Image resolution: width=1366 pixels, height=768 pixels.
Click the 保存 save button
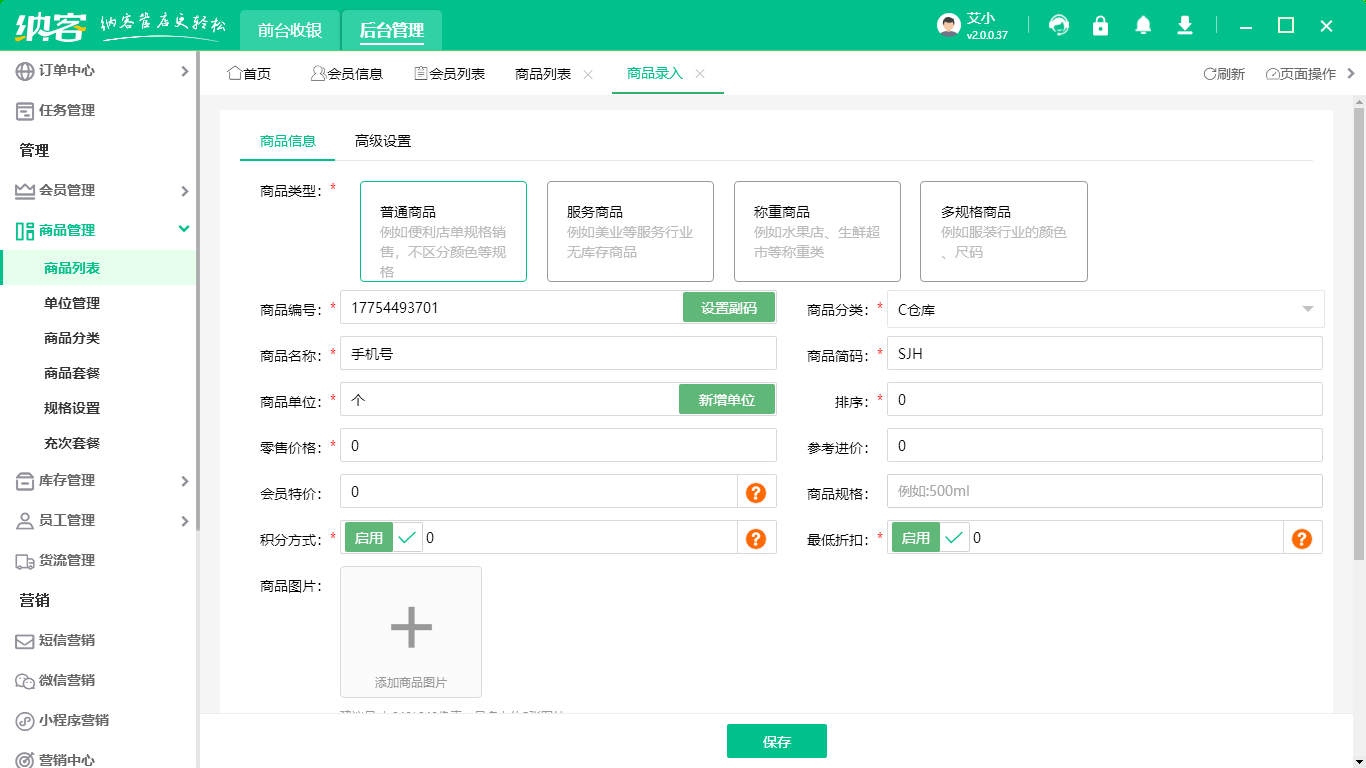click(x=777, y=741)
